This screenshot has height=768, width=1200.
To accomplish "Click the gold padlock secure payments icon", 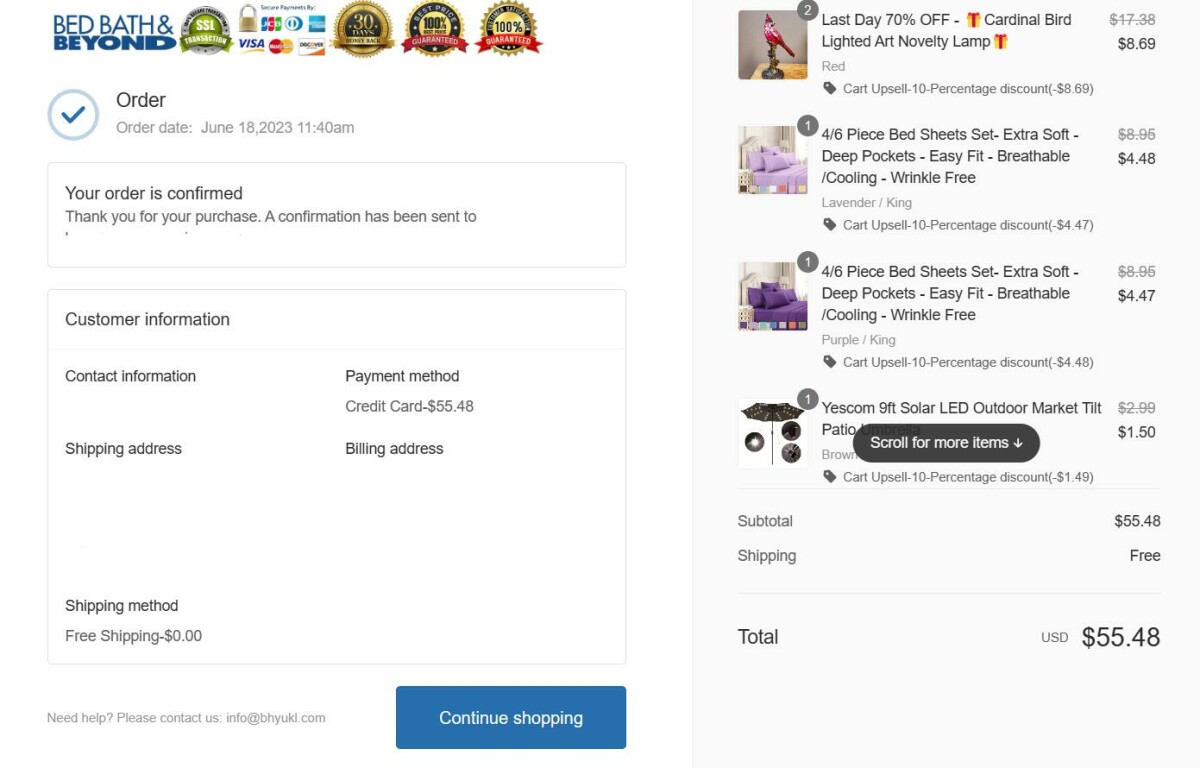I will point(248,18).
